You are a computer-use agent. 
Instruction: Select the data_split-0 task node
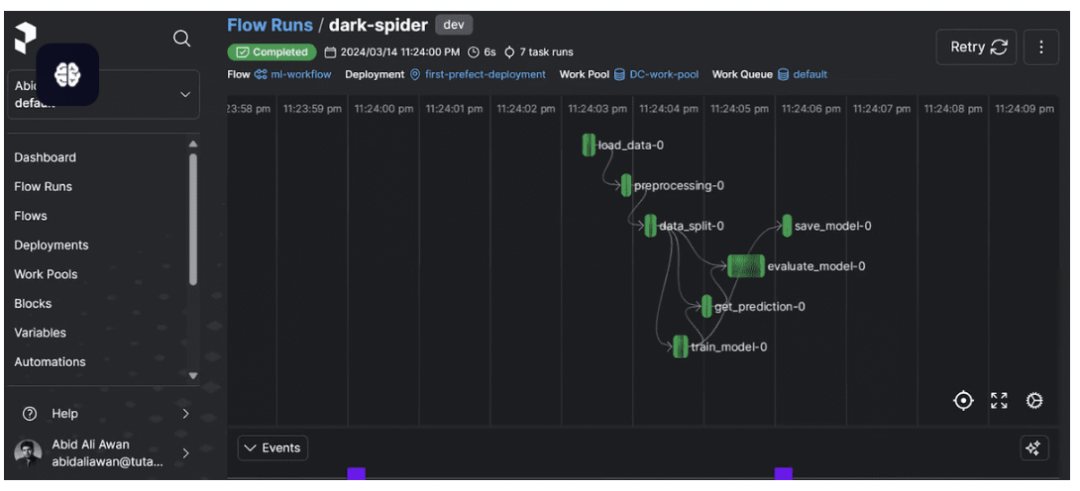650,226
